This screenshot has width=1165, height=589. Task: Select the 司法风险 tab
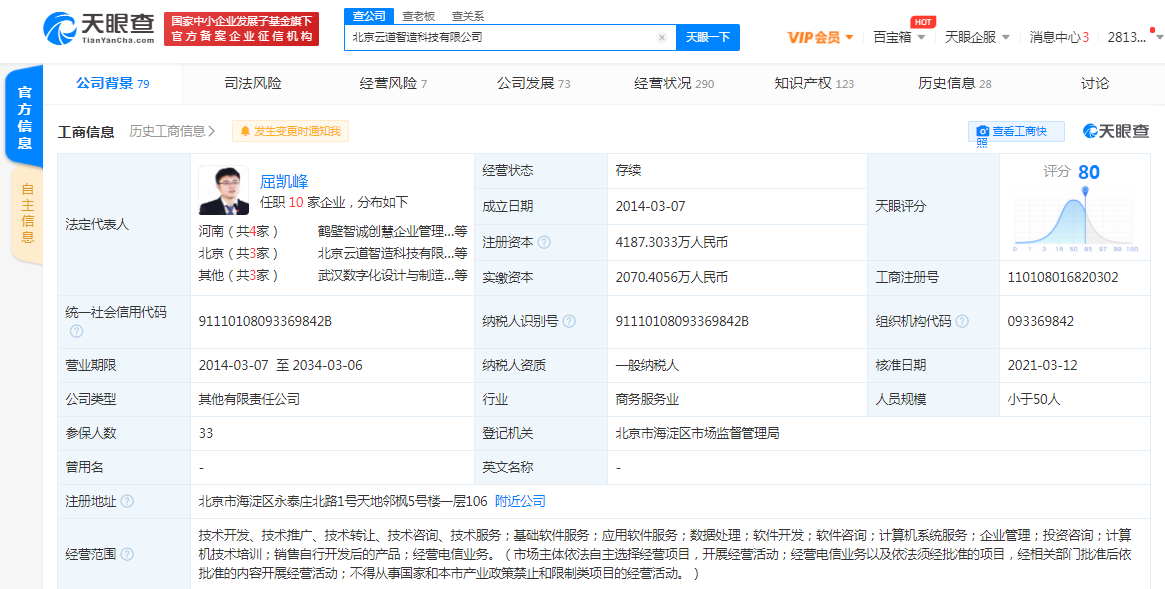pos(253,84)
